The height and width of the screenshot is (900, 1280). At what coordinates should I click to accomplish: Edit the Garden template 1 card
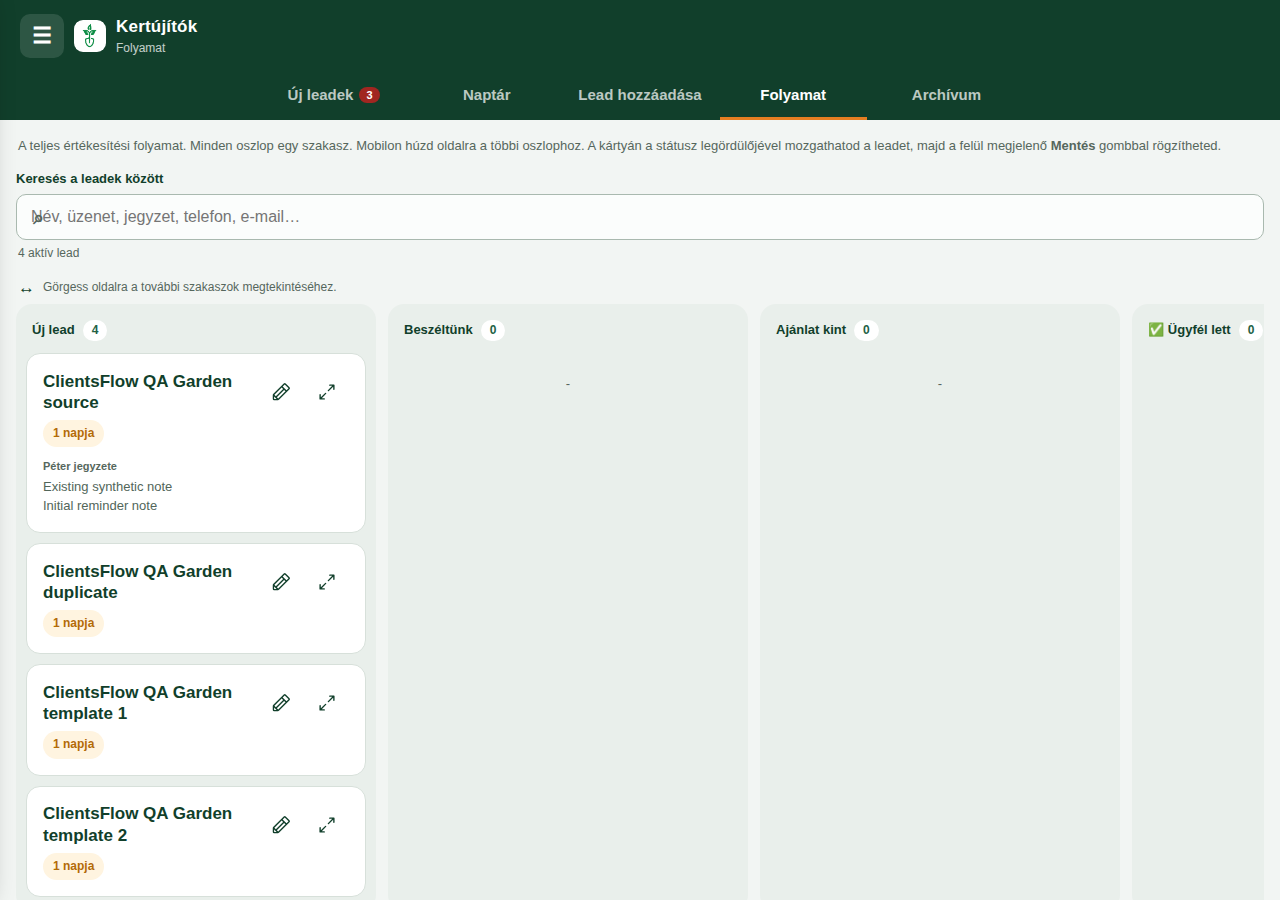click(x=281, y=703)
